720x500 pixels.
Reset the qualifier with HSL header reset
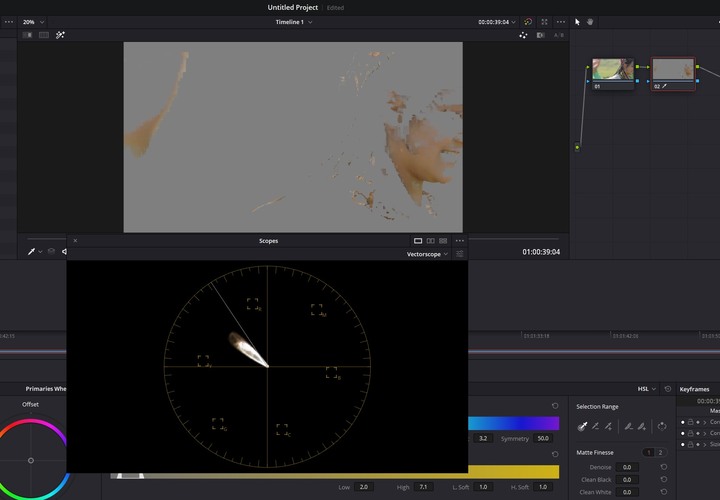point(668,389)
